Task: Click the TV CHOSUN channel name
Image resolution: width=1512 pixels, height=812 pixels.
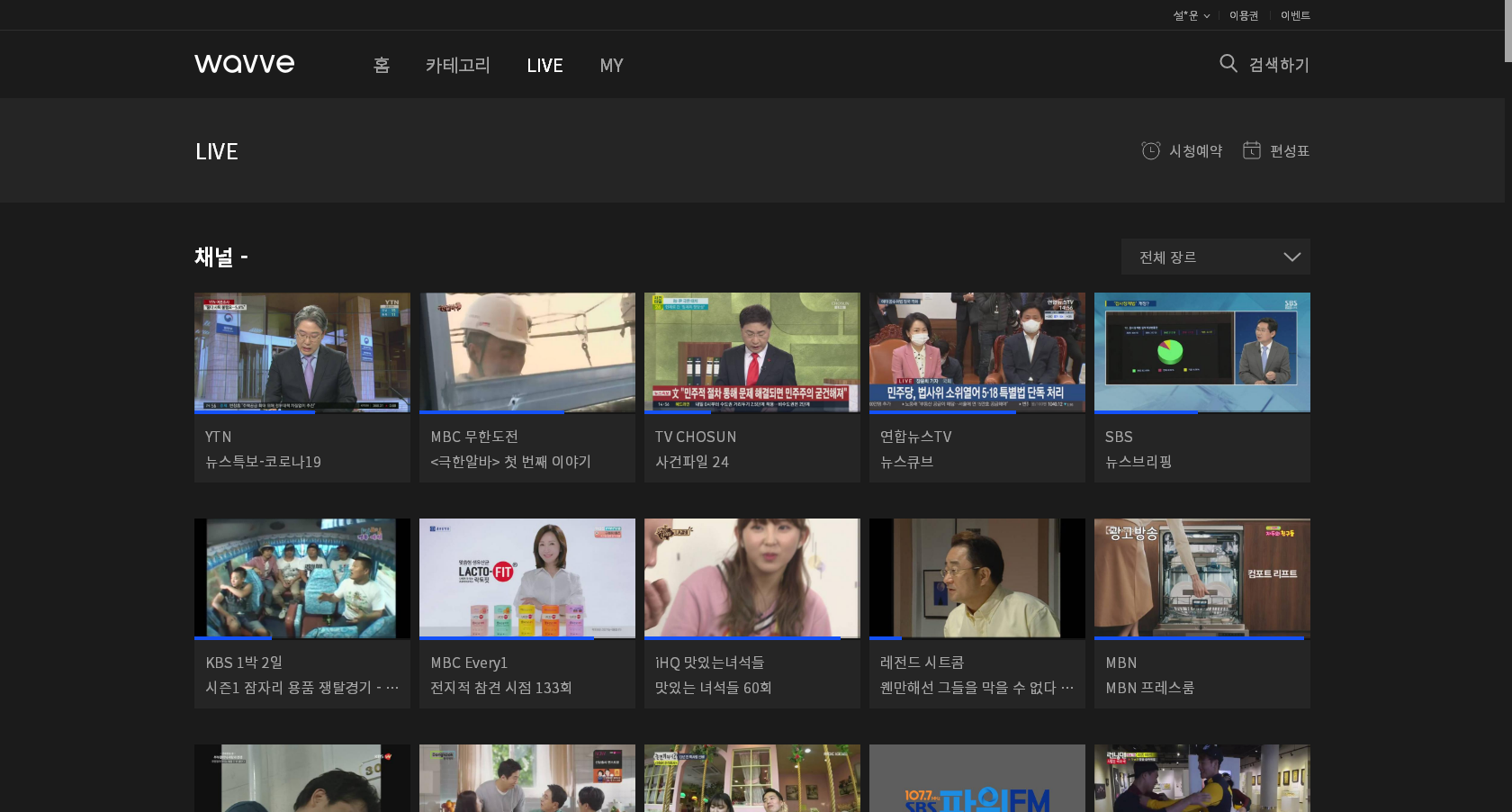Action: [x=696, y=437]
